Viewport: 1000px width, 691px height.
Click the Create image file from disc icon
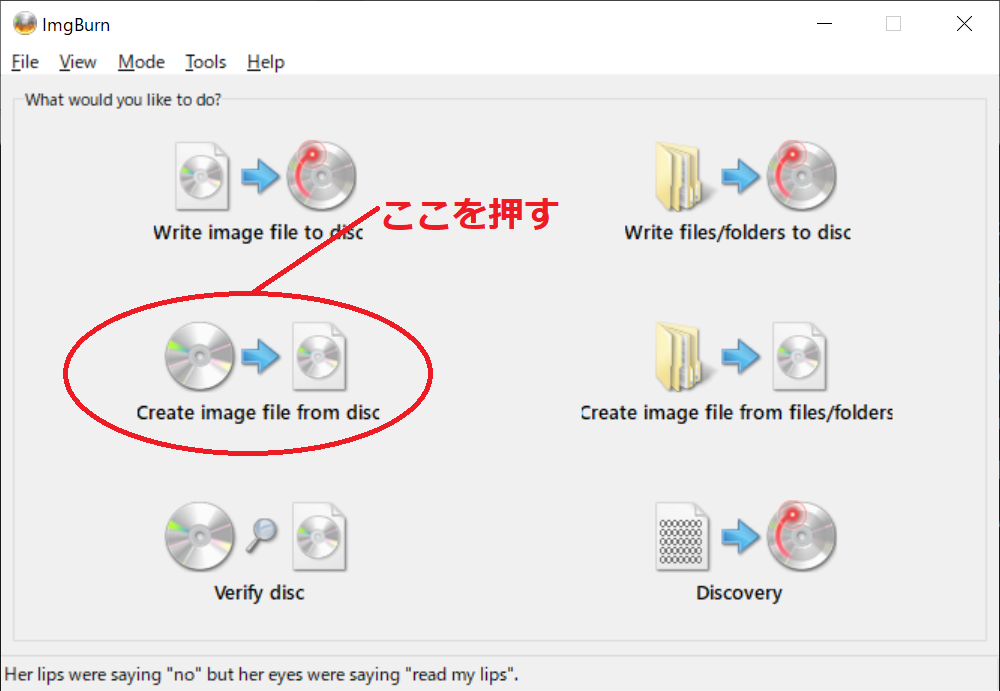[x=256, y=356]
